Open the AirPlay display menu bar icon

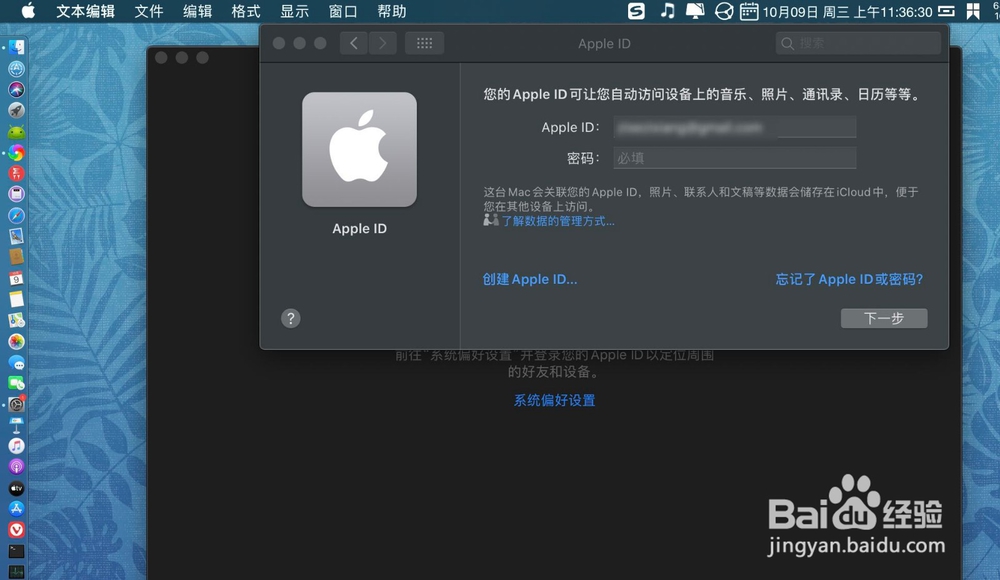pos(694,12)
